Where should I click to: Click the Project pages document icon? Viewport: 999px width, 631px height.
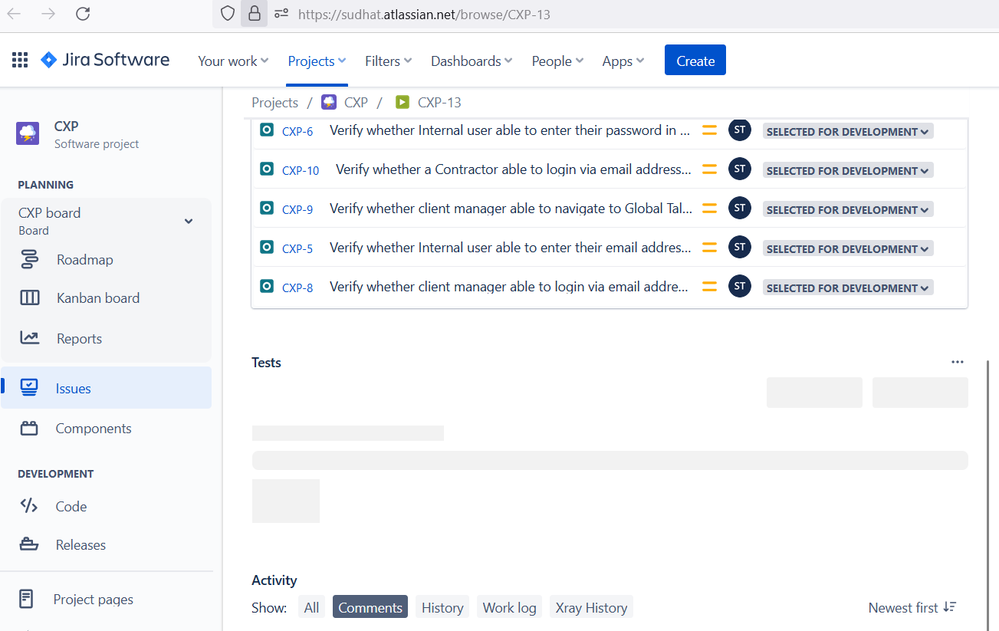point(26,599)
